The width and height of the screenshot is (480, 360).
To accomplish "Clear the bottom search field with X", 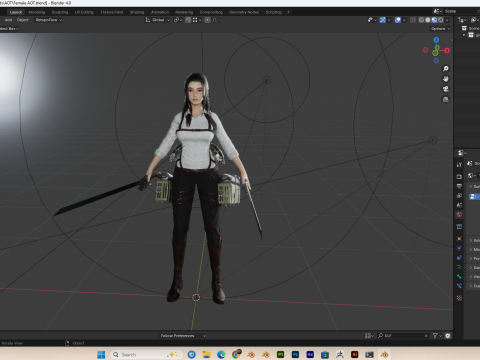I will 426,336.
